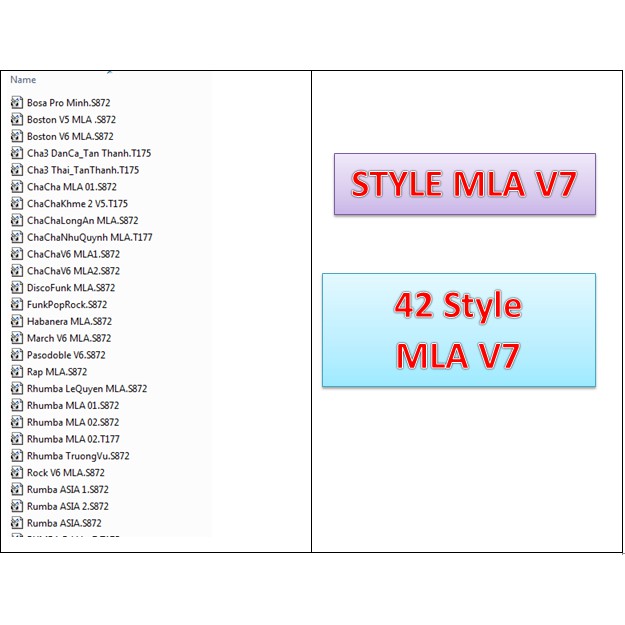Click the icon beside Rumba ASIA 1.S872
625x625 pixels.
click(17, 489)
